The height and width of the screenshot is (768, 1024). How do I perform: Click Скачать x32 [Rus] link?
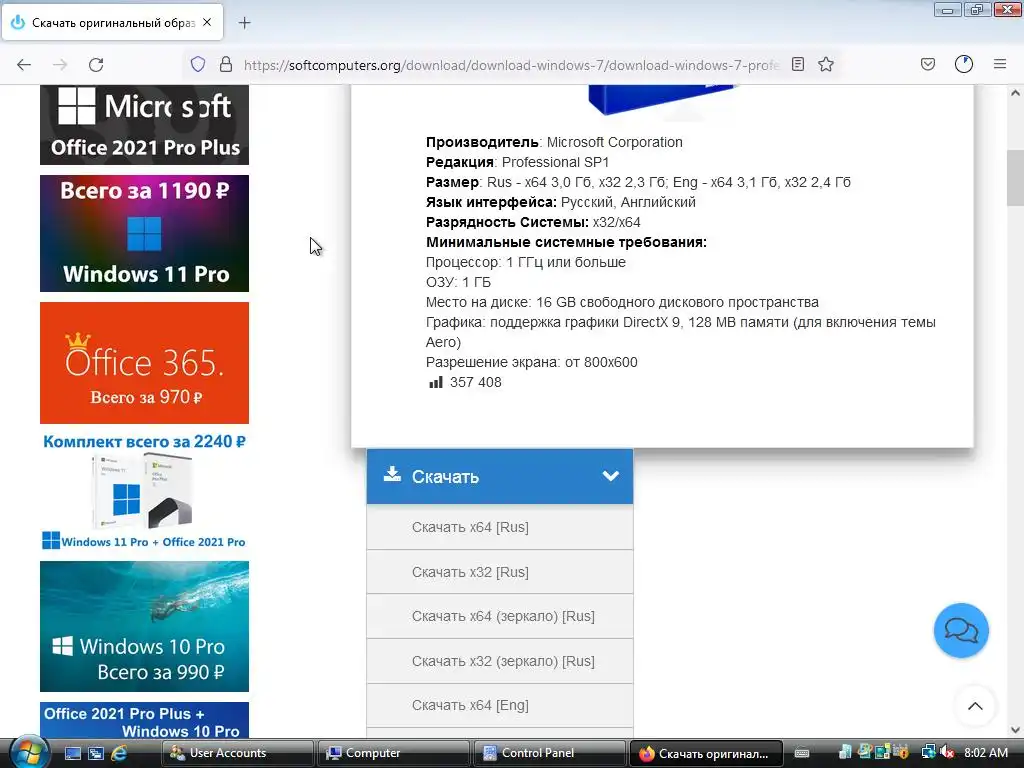pyautogui.click(x=470, y=572)
